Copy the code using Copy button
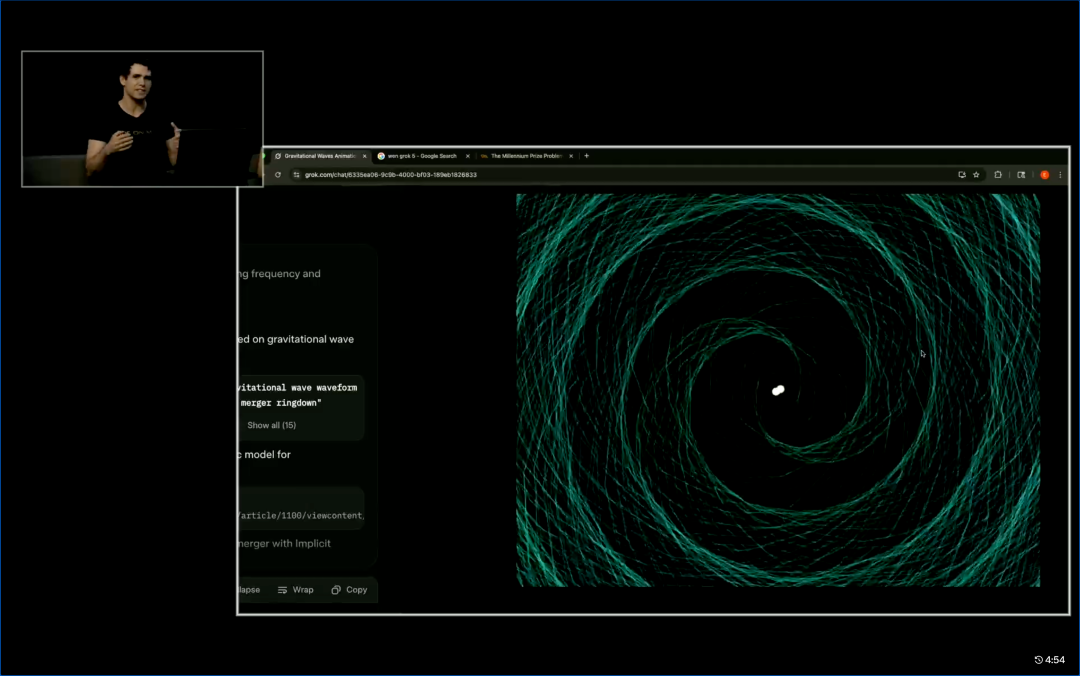1080x676 pixels. tap(349, 590)
